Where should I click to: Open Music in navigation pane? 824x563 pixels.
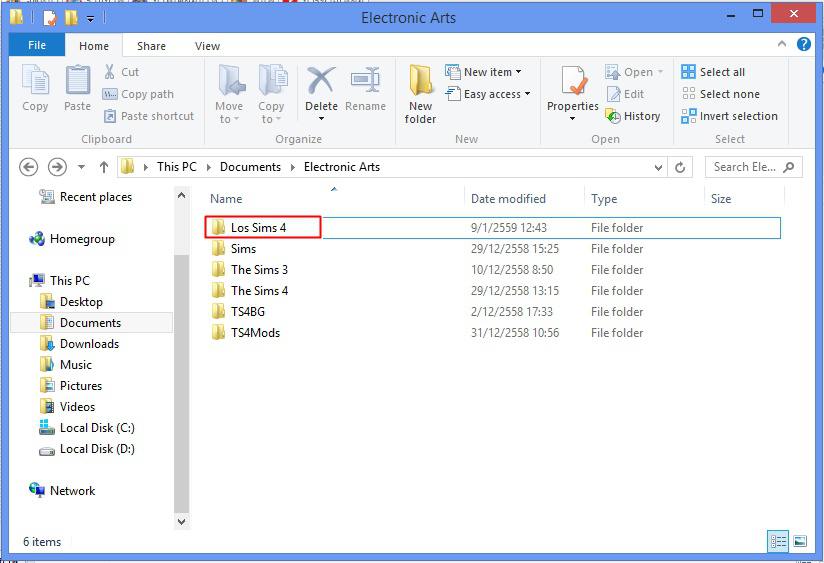coord(66,365)
